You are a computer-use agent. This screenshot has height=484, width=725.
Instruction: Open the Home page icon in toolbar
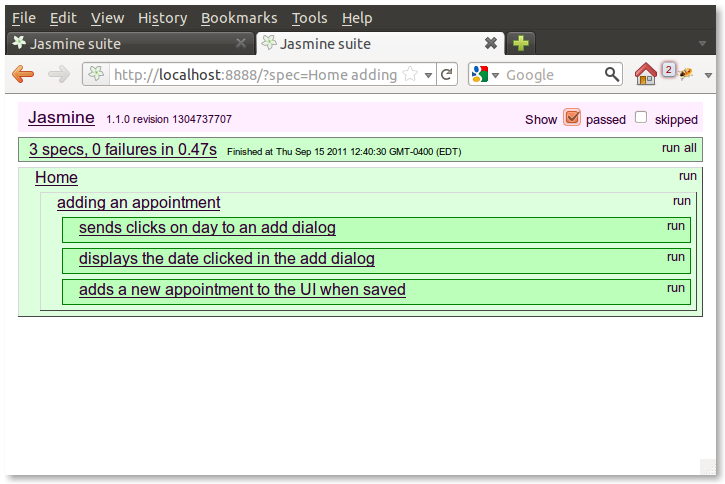click(x=645, y=74)
